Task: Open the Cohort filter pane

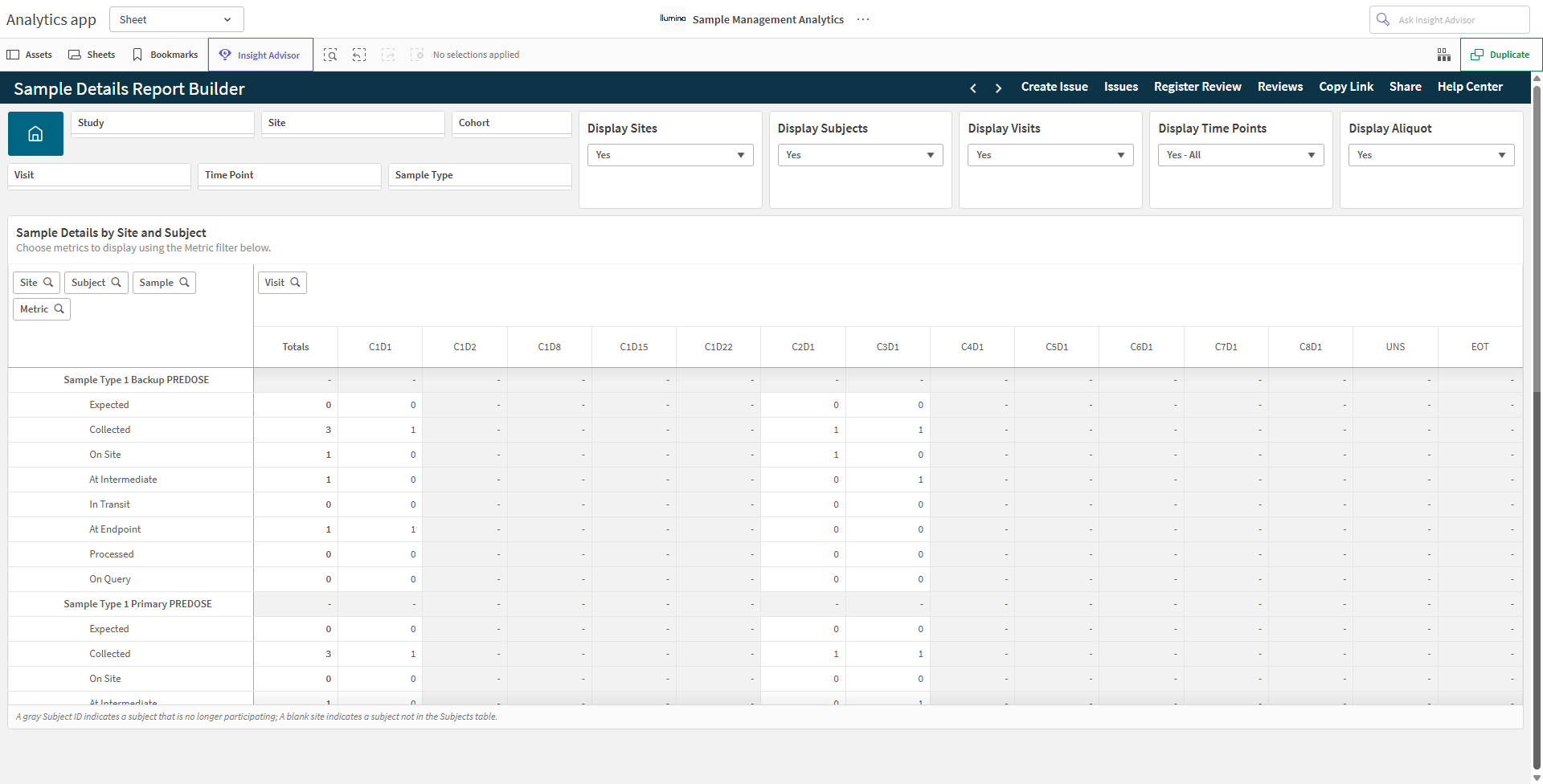Action: click(x=512, y=124)
